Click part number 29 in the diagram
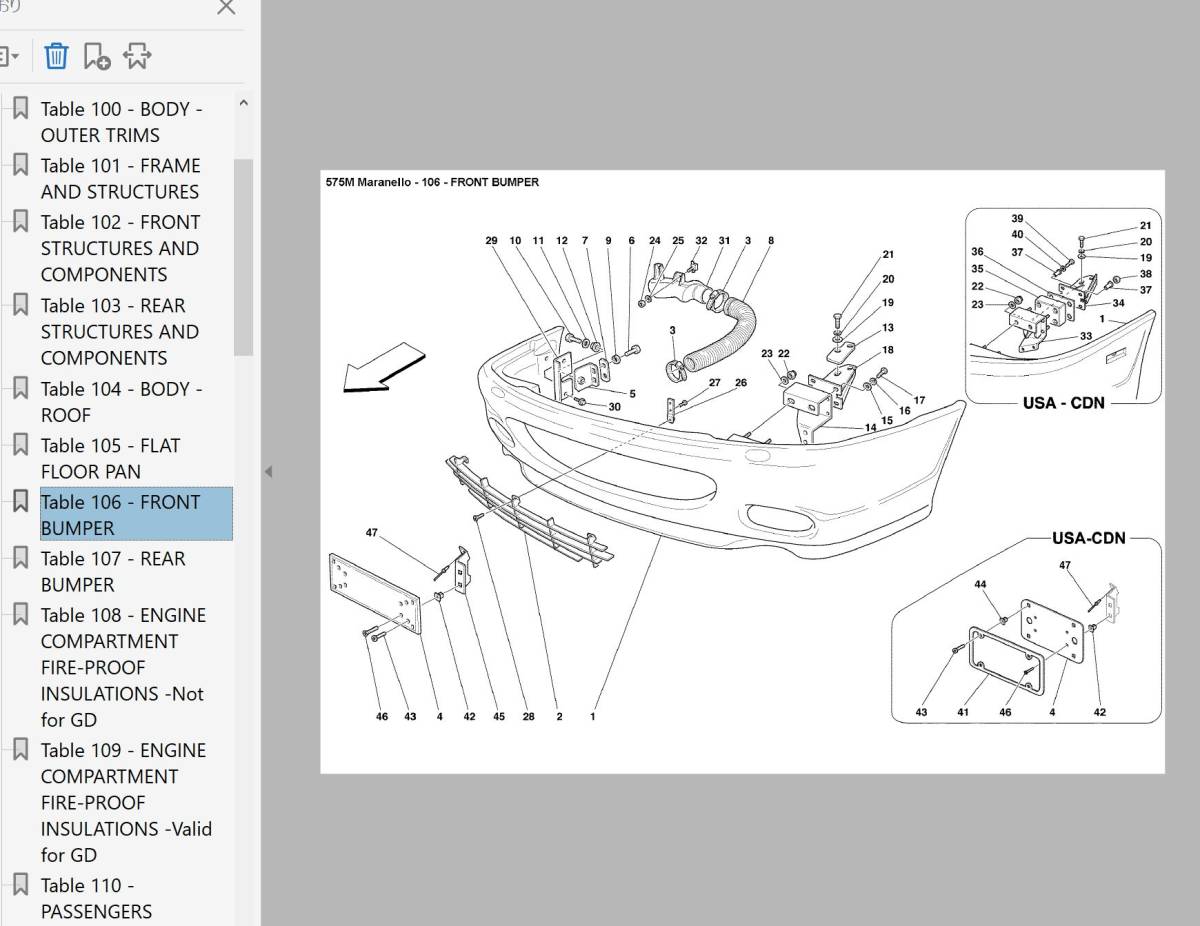Viewport: 1200px width, 926px height. click(491, 240)
